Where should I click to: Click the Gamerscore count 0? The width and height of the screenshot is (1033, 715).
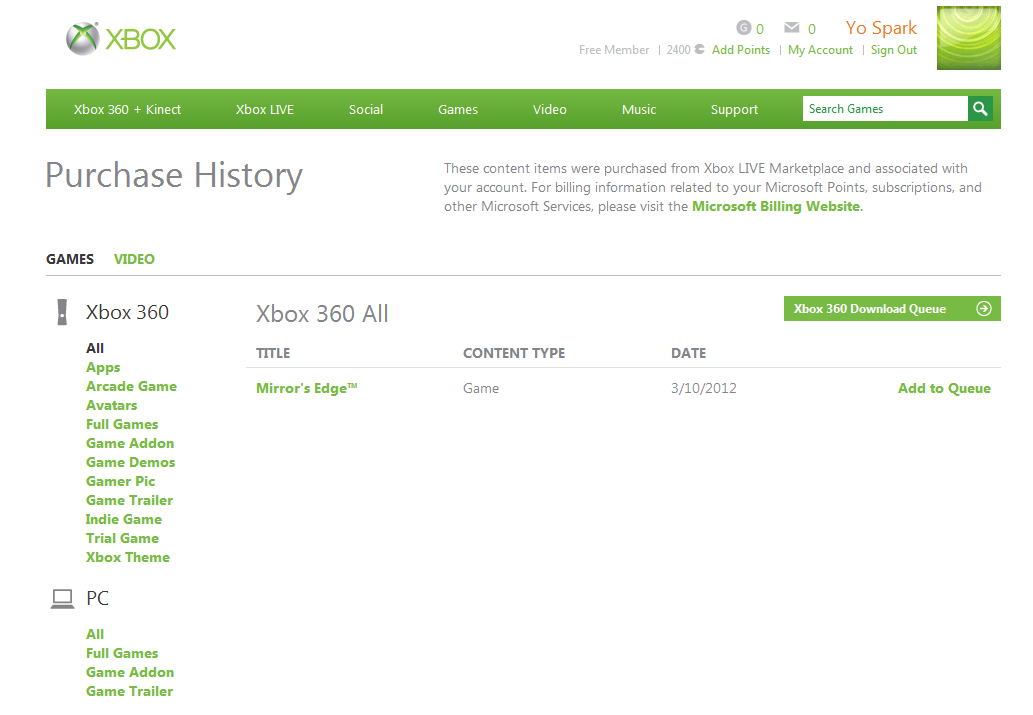(760, 29)
